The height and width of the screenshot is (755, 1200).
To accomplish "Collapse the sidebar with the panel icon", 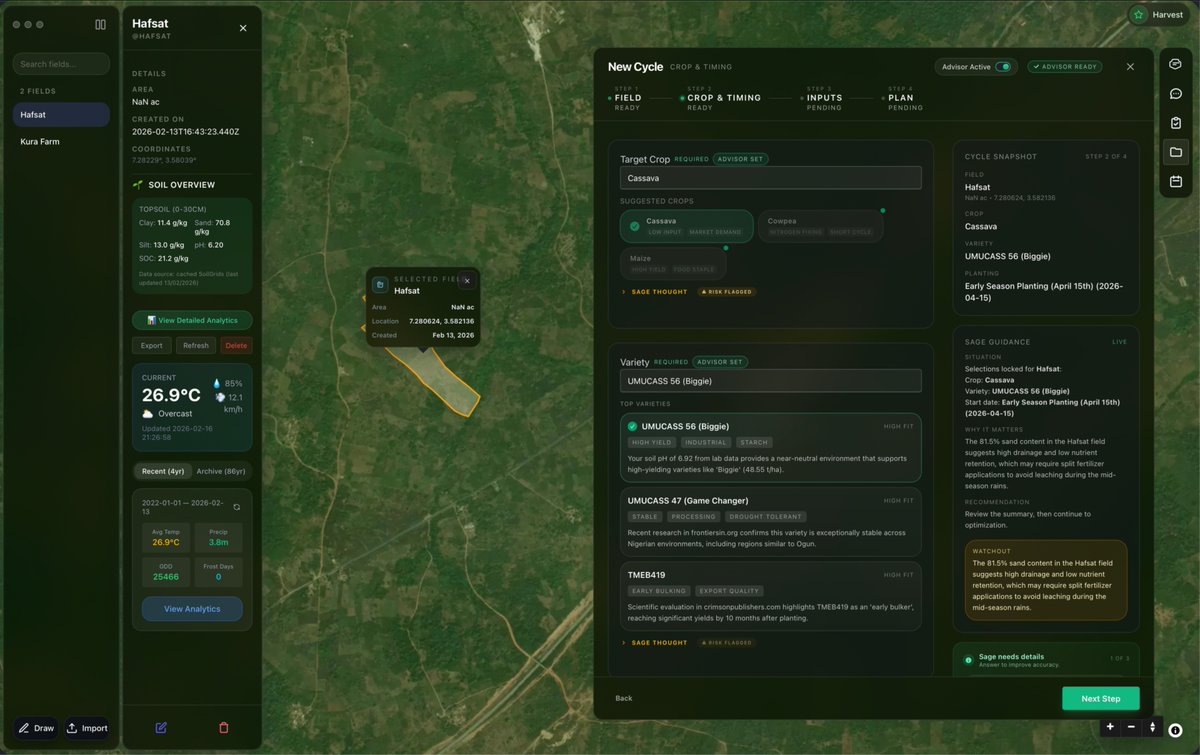I will point(100,24).
